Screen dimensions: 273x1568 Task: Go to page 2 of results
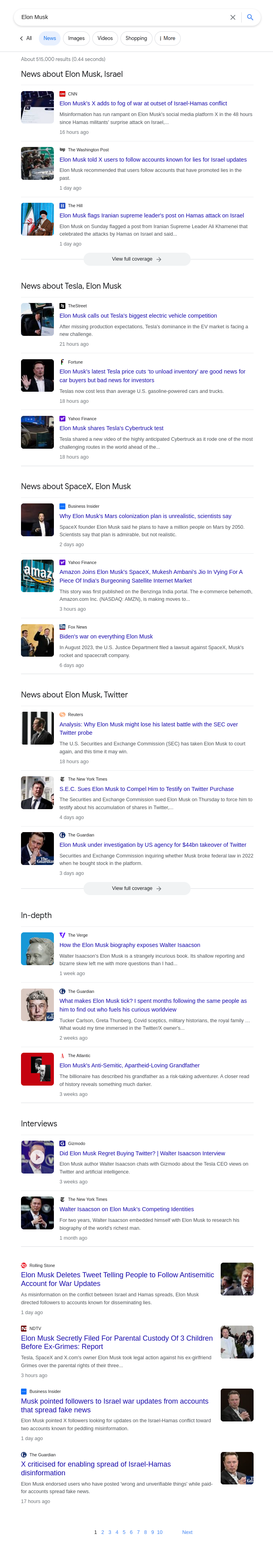click(102, 1527)
